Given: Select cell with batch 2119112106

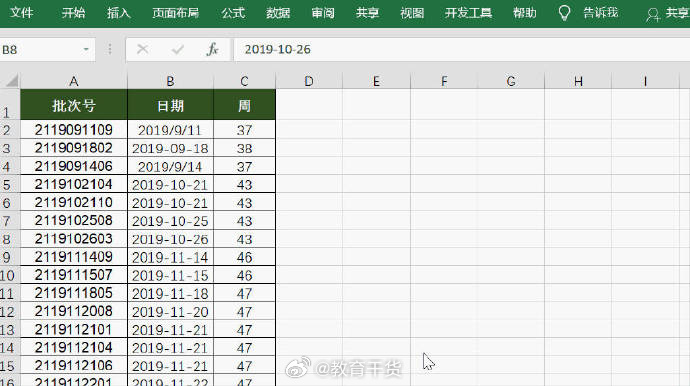Looking at the screenshot, I should pos(74,365).
